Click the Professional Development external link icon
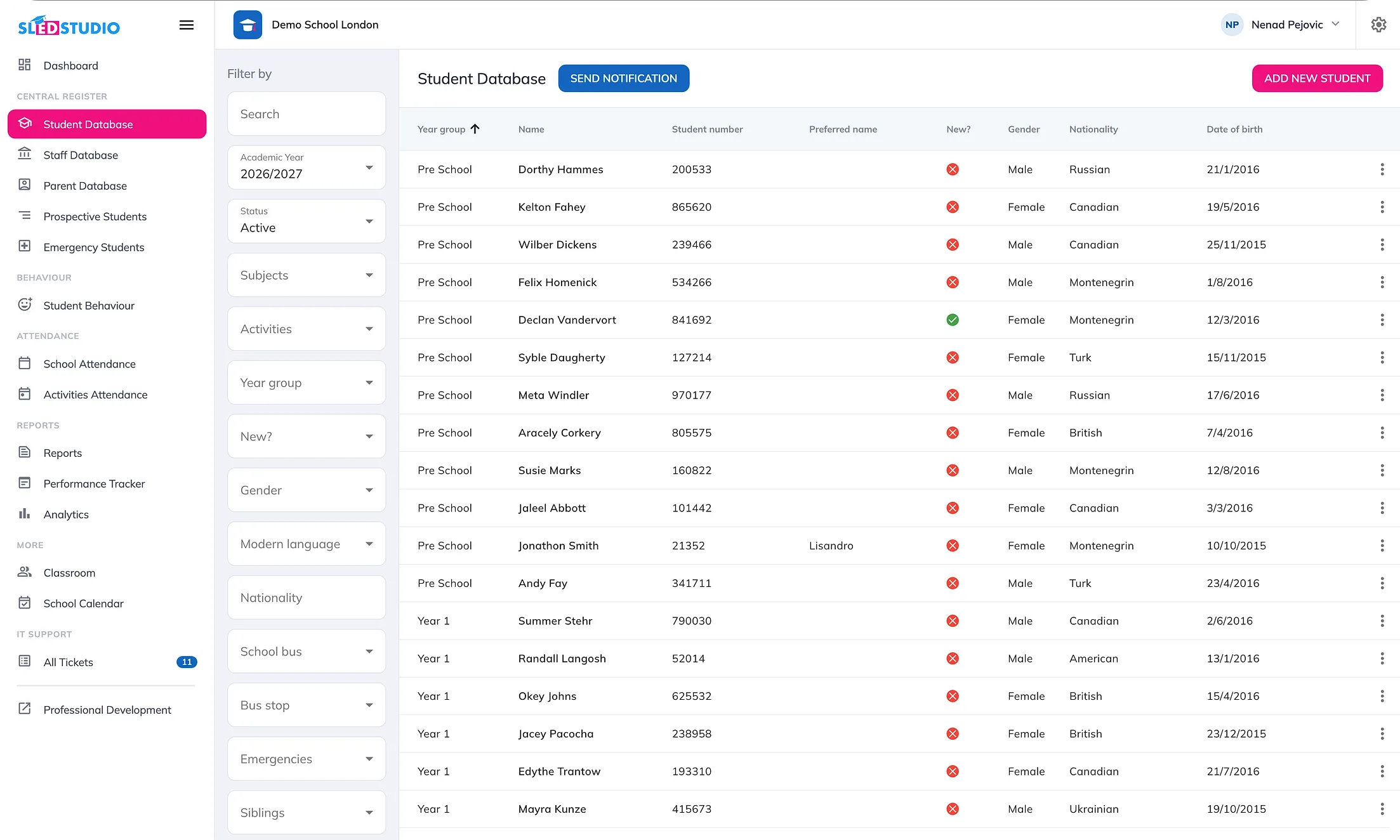1400x840 pixels. (25, 709)
